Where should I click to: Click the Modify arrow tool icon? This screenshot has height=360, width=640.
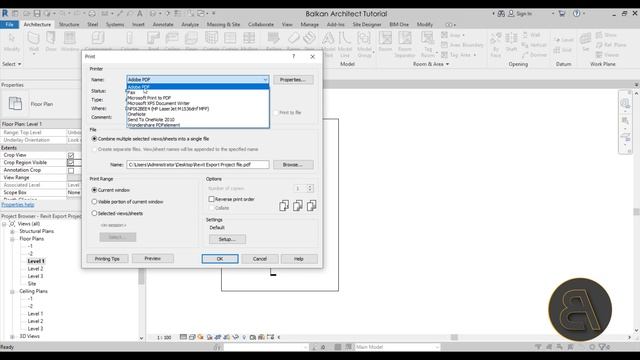[11, 38]
